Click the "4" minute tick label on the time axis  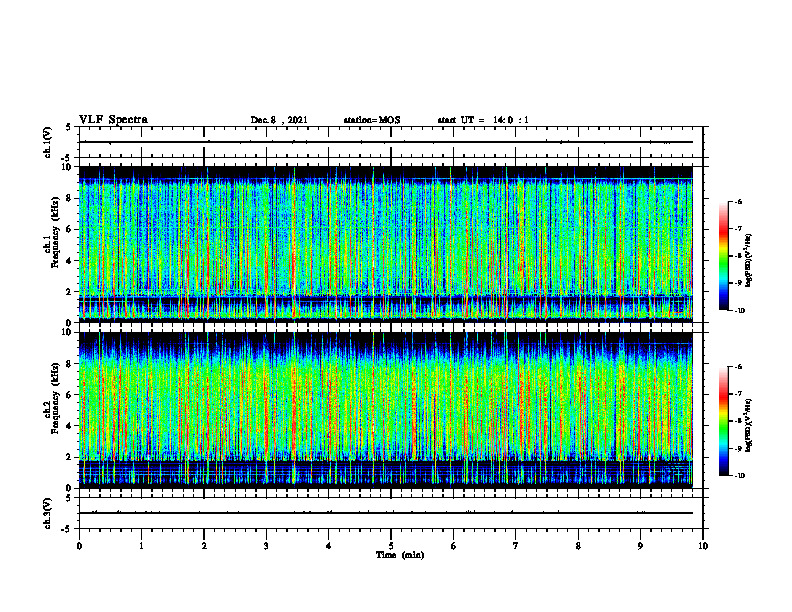329,546
